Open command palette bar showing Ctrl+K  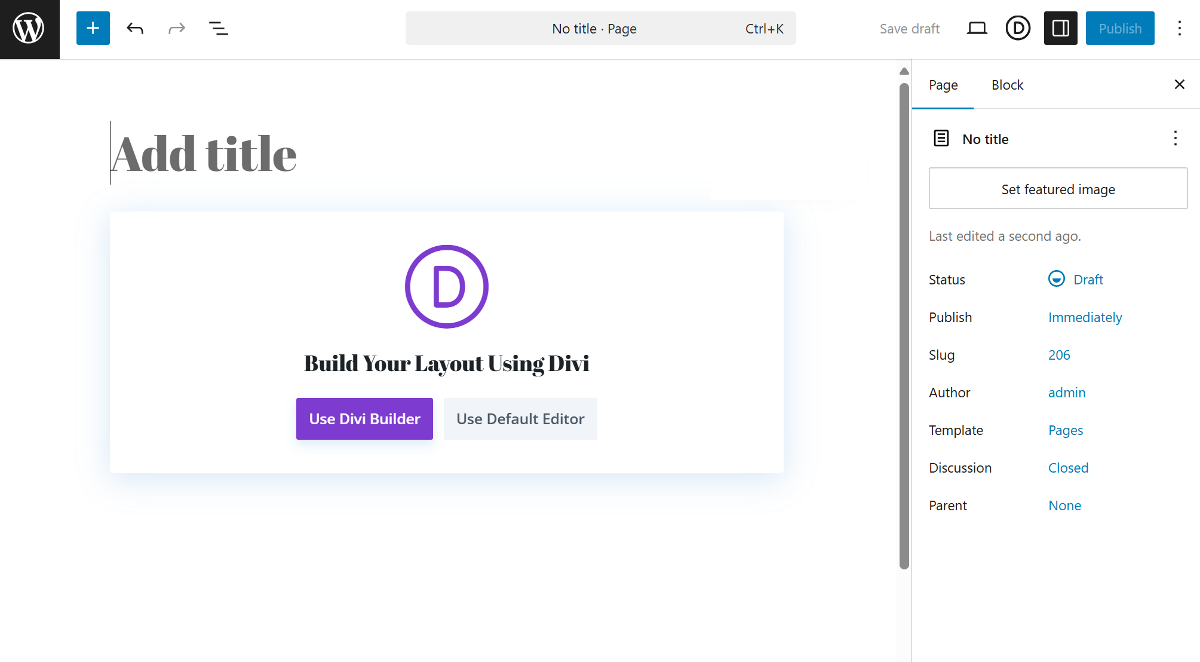click(x=600, y=29)
